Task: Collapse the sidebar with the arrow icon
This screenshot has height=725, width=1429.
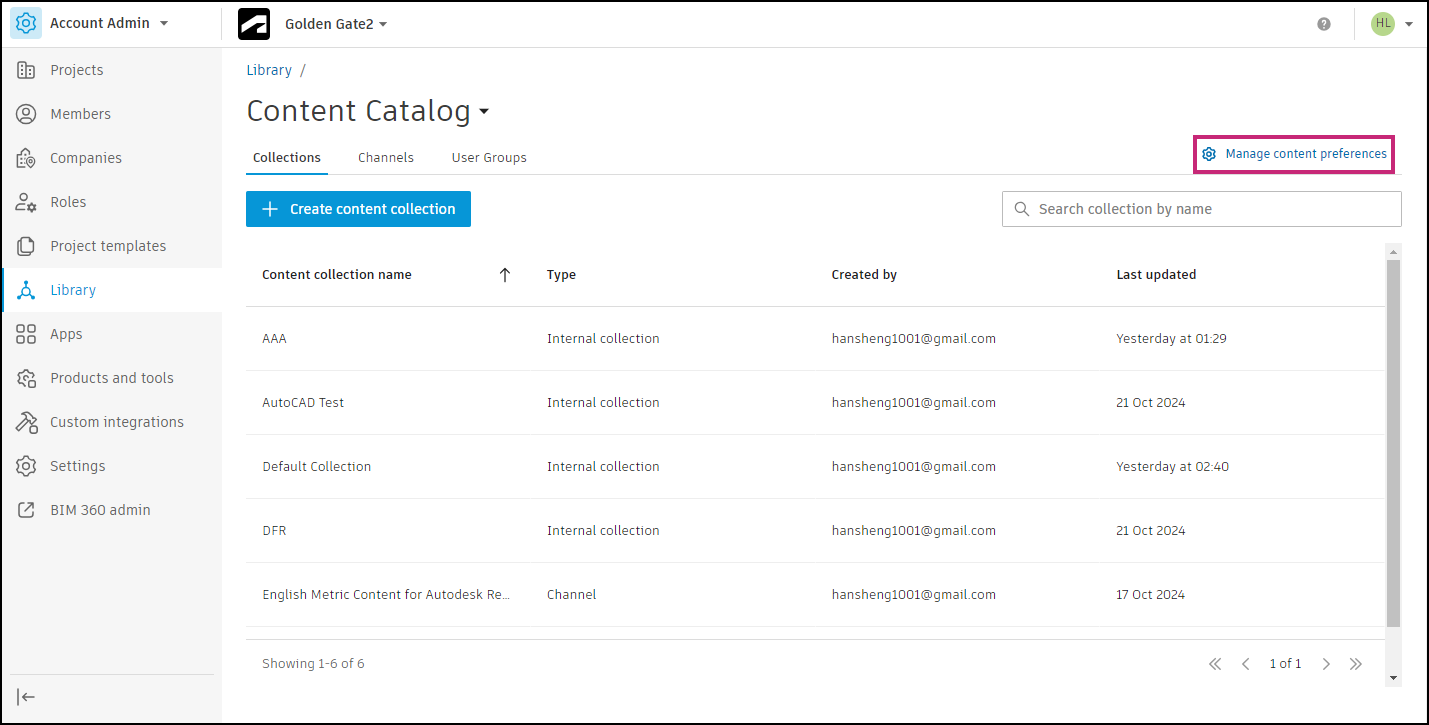Action: 27,697
